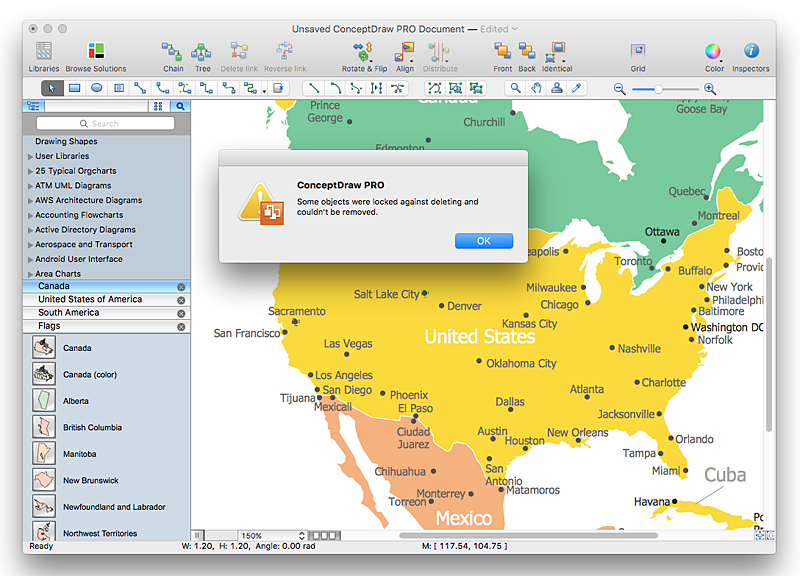Select the Arc drawing tool

[335, 88]
